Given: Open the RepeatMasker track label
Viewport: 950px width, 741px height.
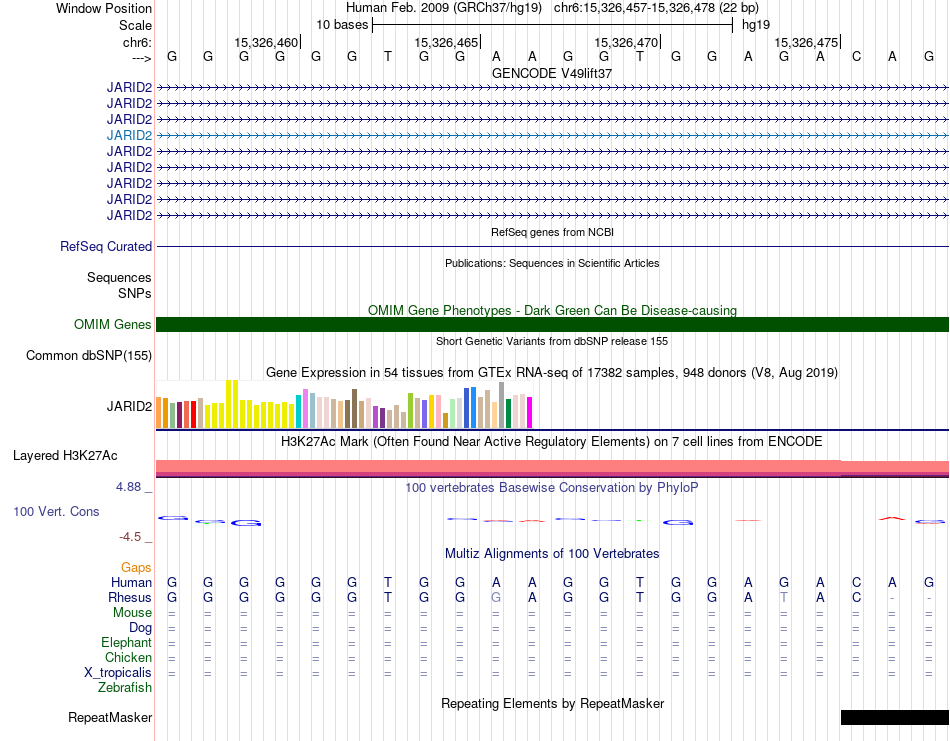Looking at the screenshot, I should [110, 717].
